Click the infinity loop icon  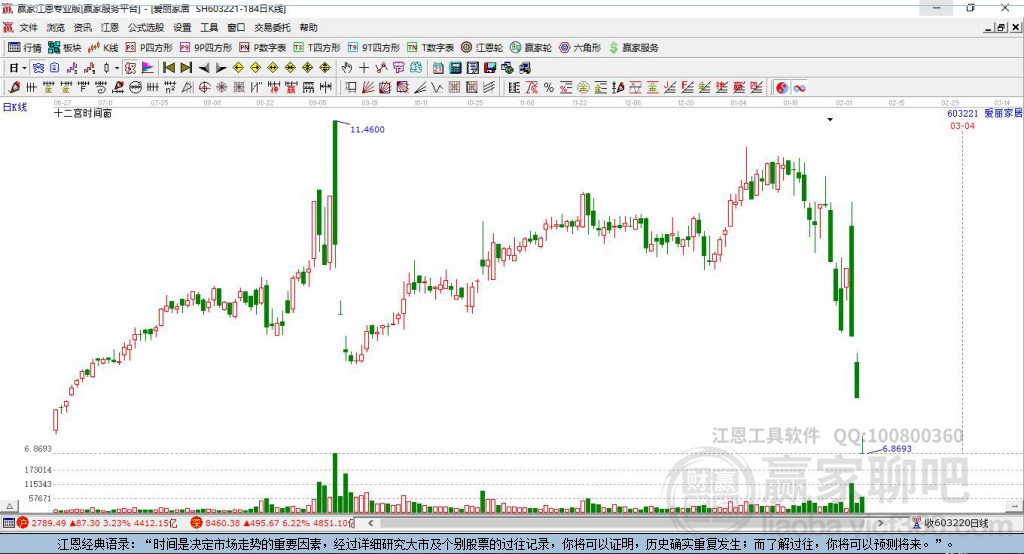coord(799,88)
